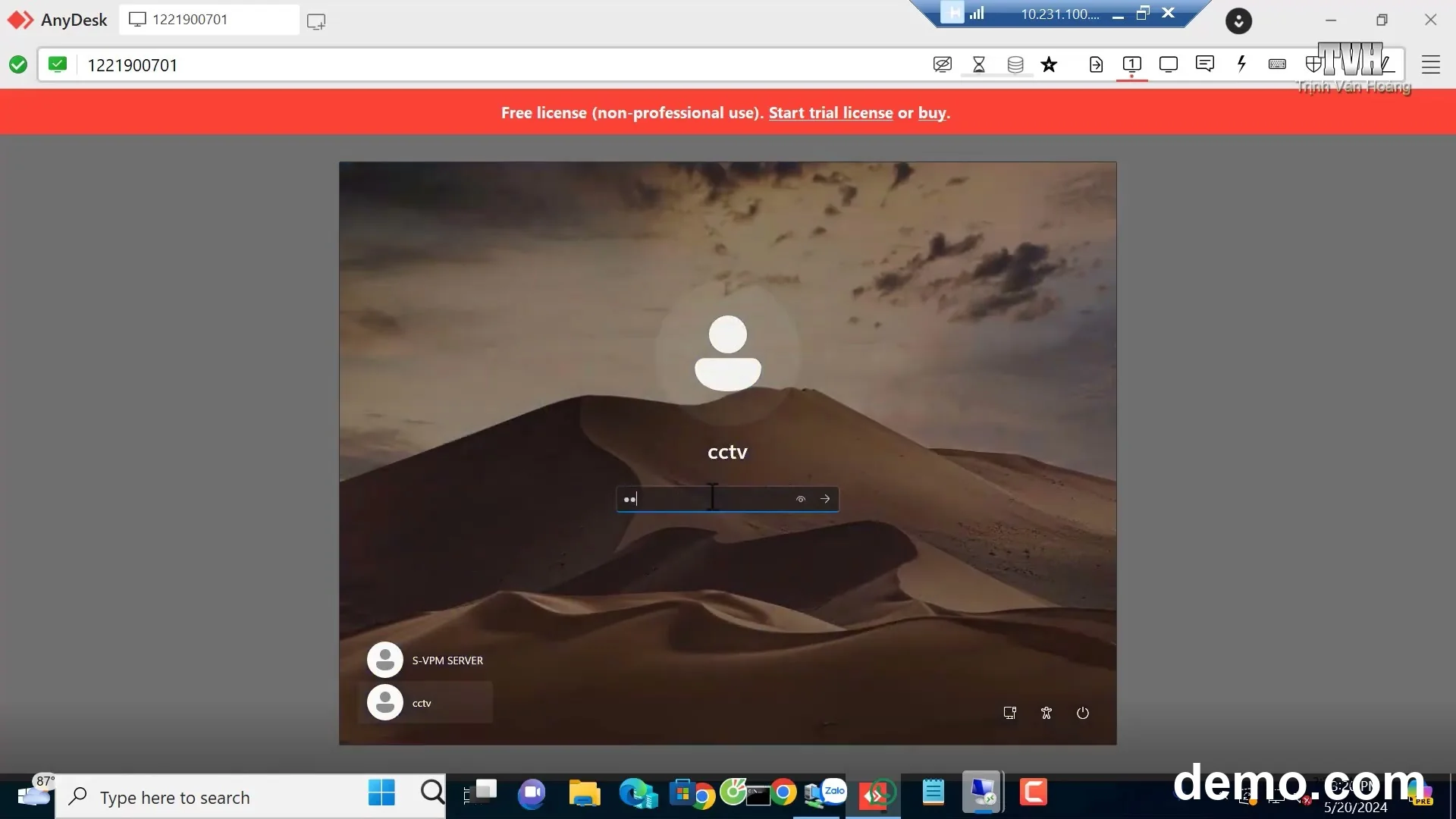This screenshot has height=819, width=1456.
Task: Restore the 10.231.100 remote connection bar
Action: point(1143,13)
